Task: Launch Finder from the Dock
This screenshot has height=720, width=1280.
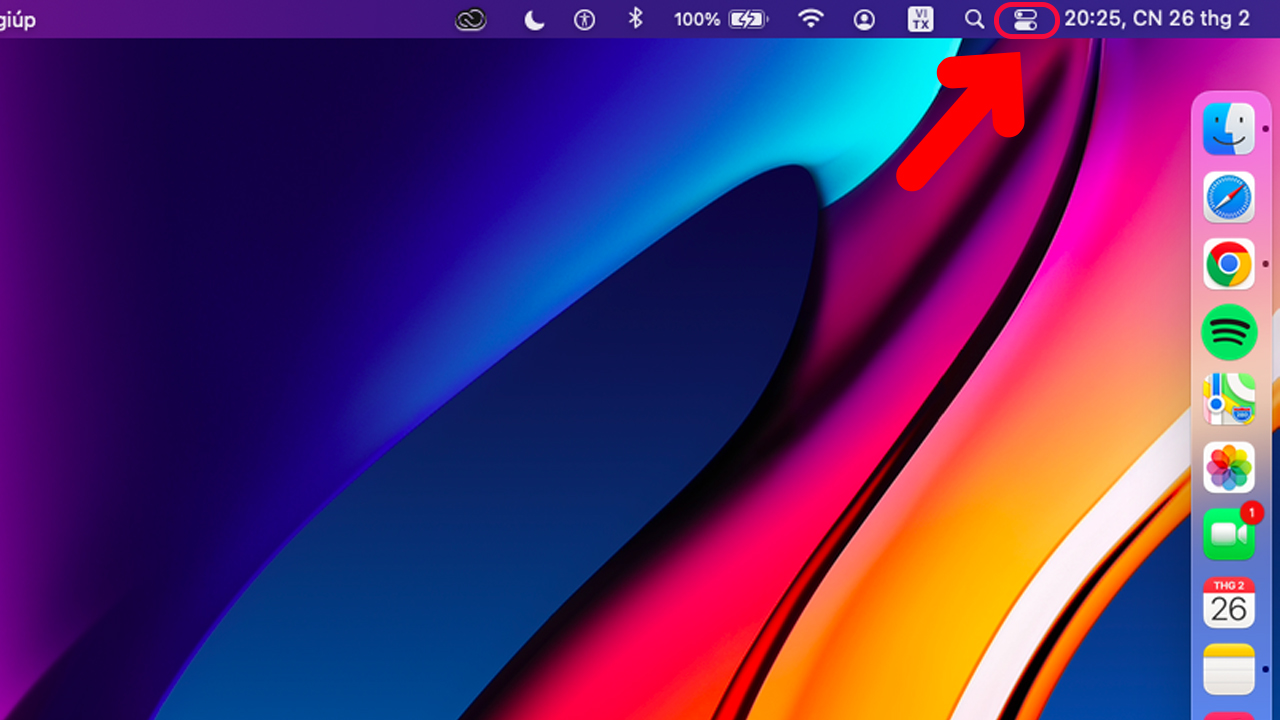Action: (1229, 129)
